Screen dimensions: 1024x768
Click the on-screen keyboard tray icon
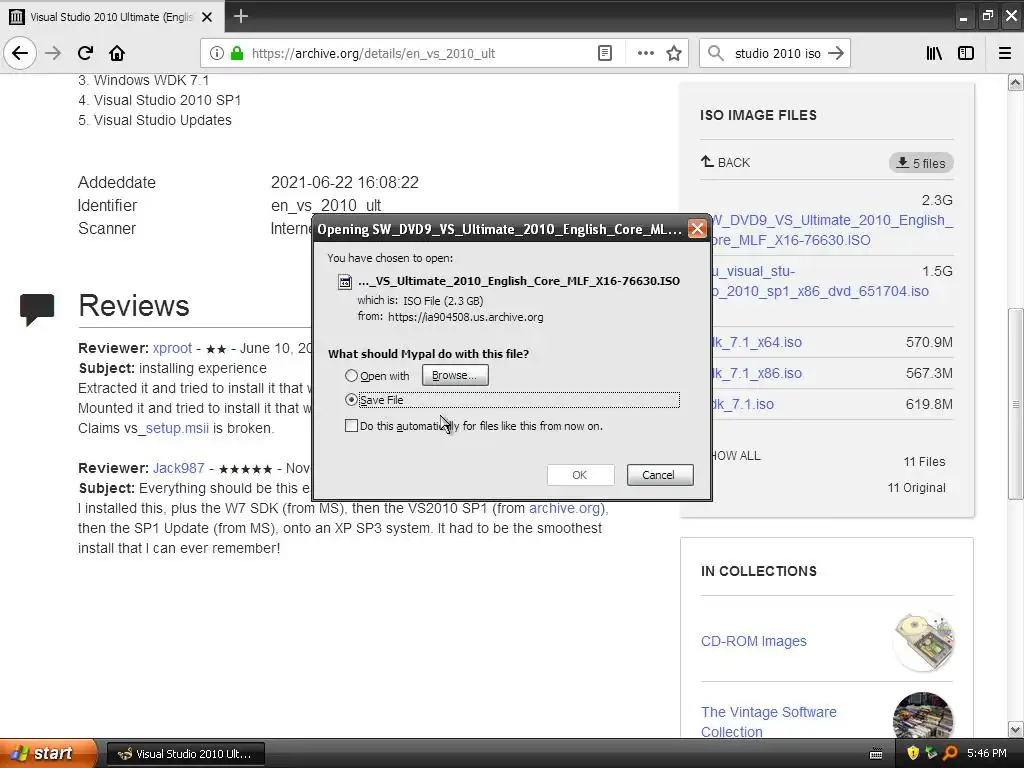pos(876,754)
